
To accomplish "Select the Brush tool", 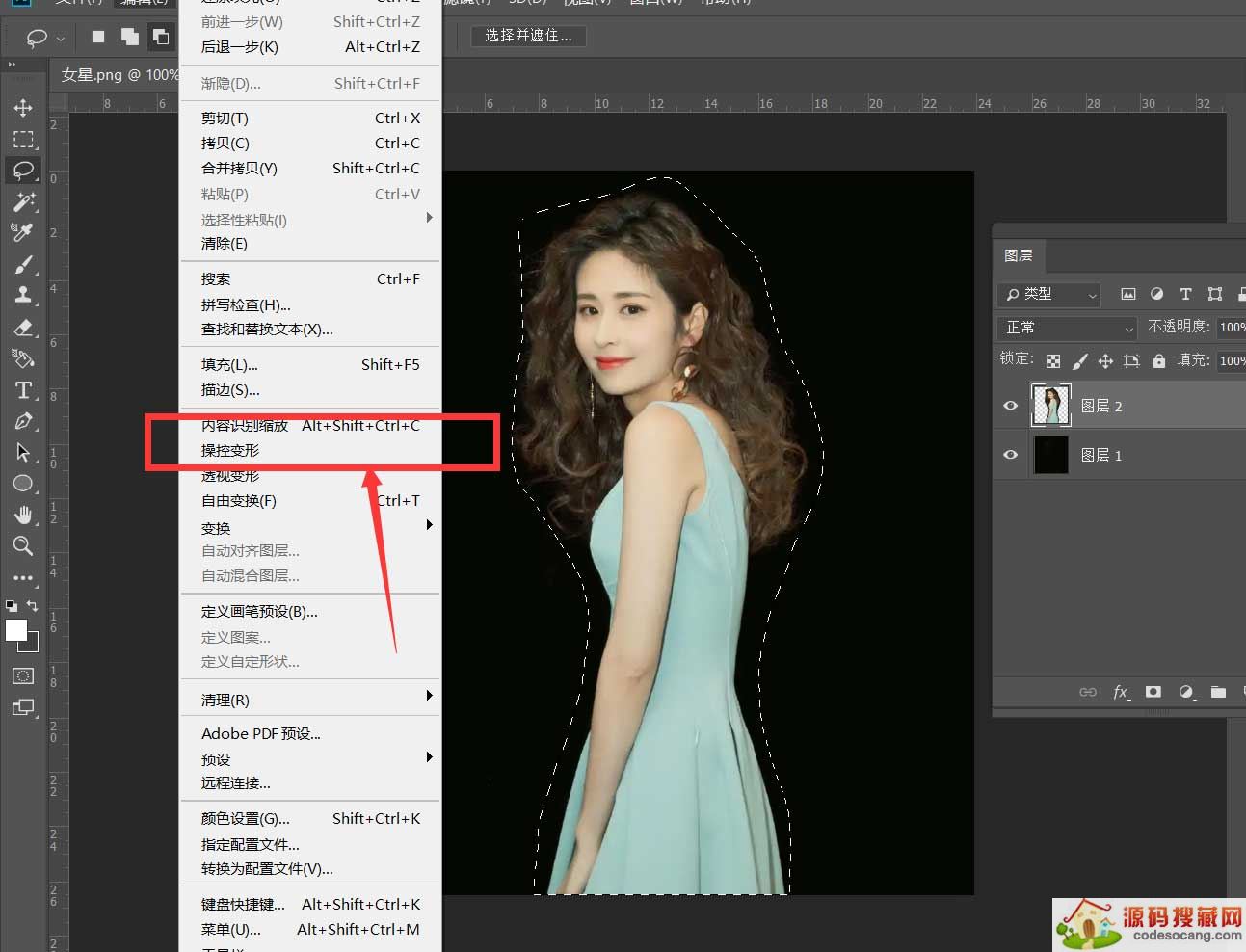I will coord(23,264).
